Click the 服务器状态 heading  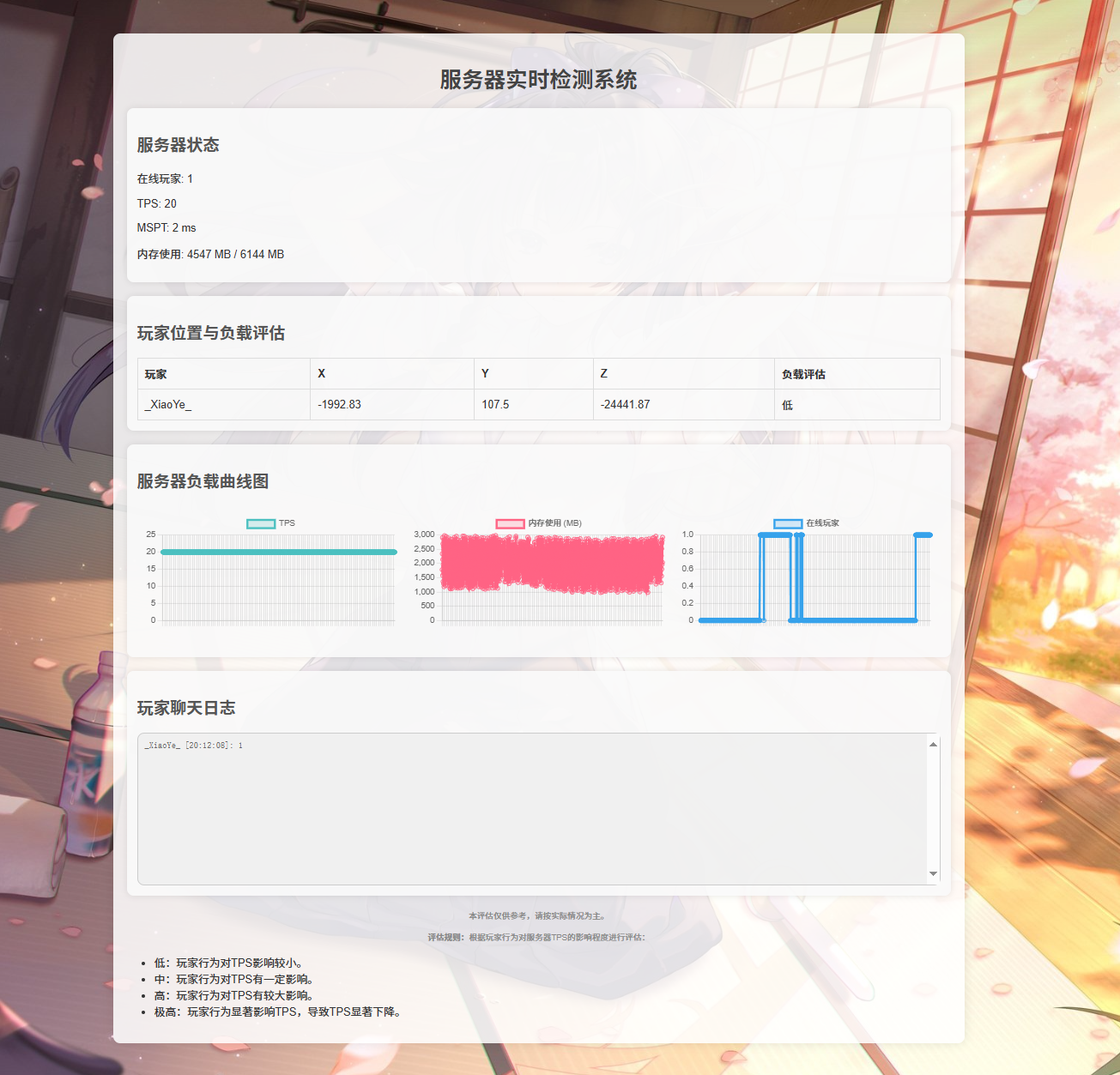click(x=179, y=145)
